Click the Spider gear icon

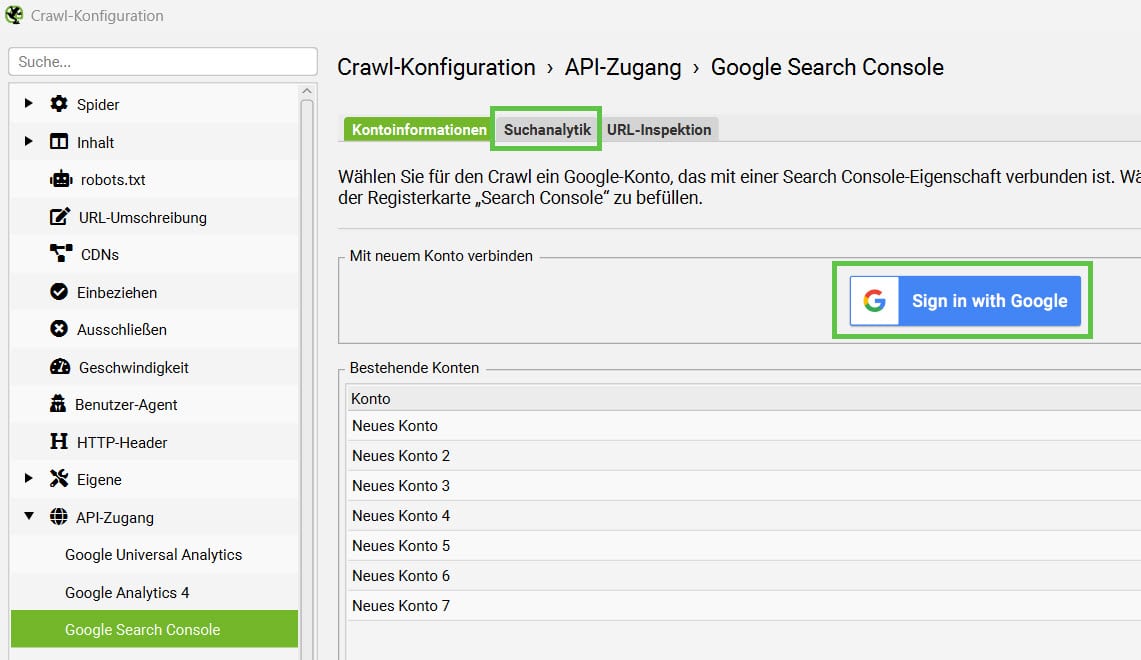pyautogui.click(x=59, y=103)
